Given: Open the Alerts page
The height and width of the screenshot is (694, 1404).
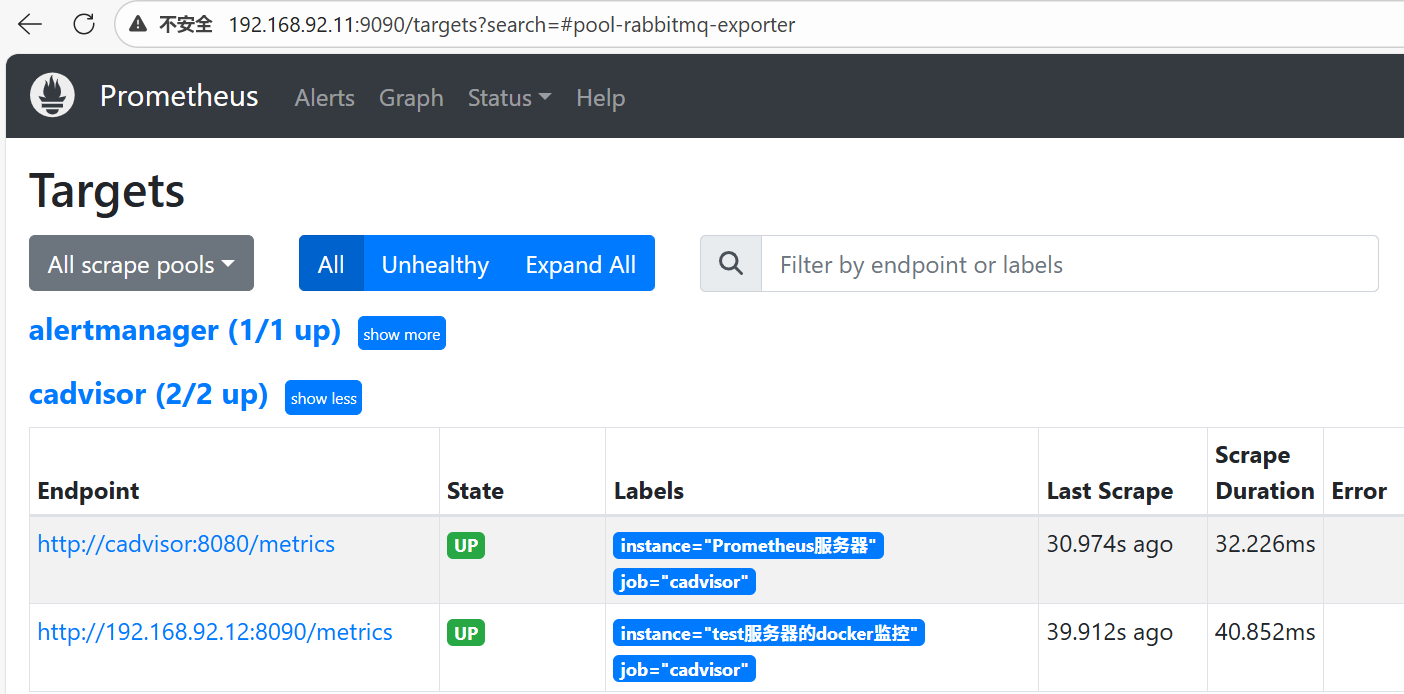Looking at the screenshot, I should (325, 98).
